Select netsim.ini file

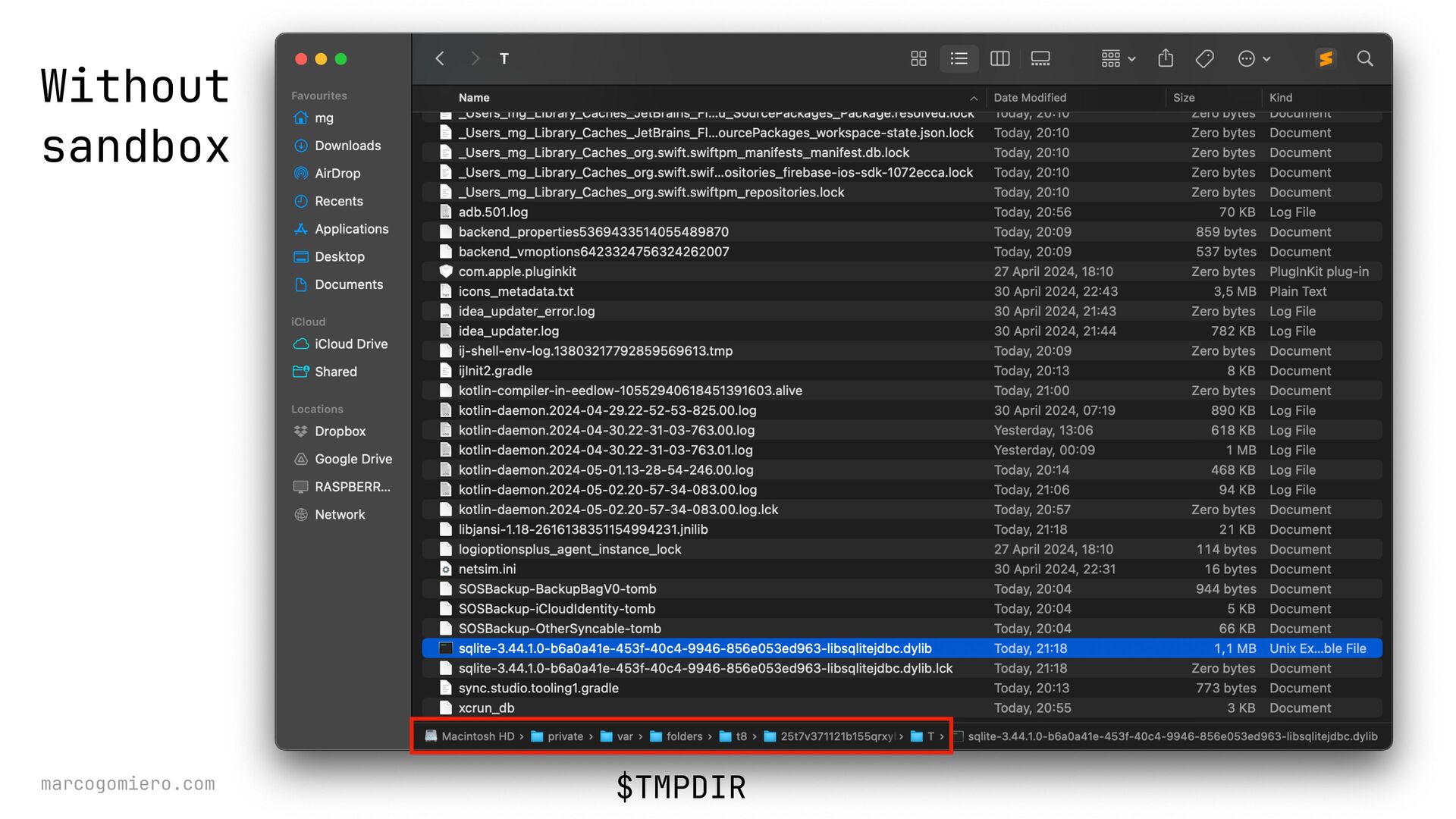(x=902, y=570)
